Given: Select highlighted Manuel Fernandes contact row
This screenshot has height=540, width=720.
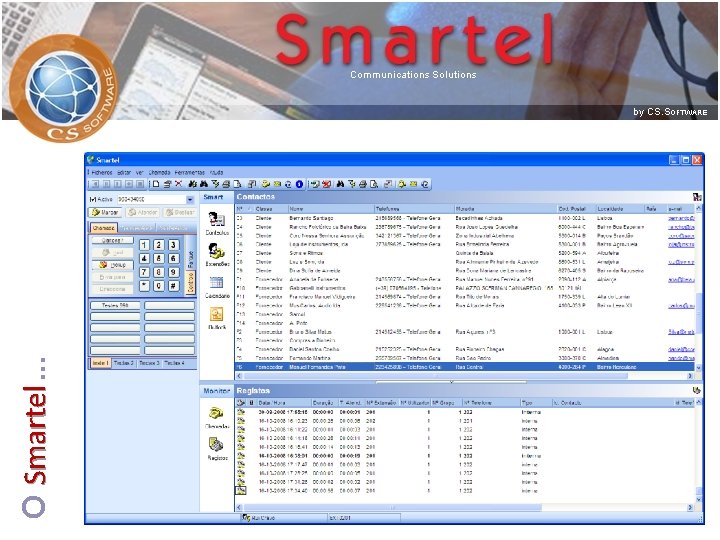Looking at the screenshot, I should (465, 367).
